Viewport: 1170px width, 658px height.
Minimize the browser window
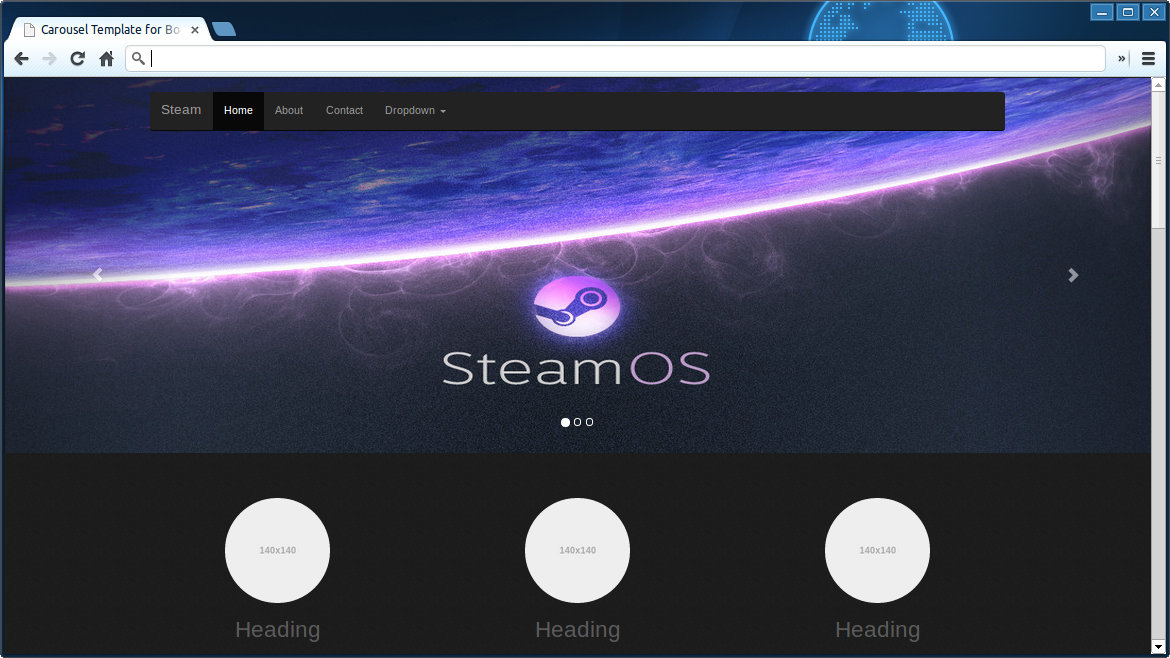click(1102, 12)
